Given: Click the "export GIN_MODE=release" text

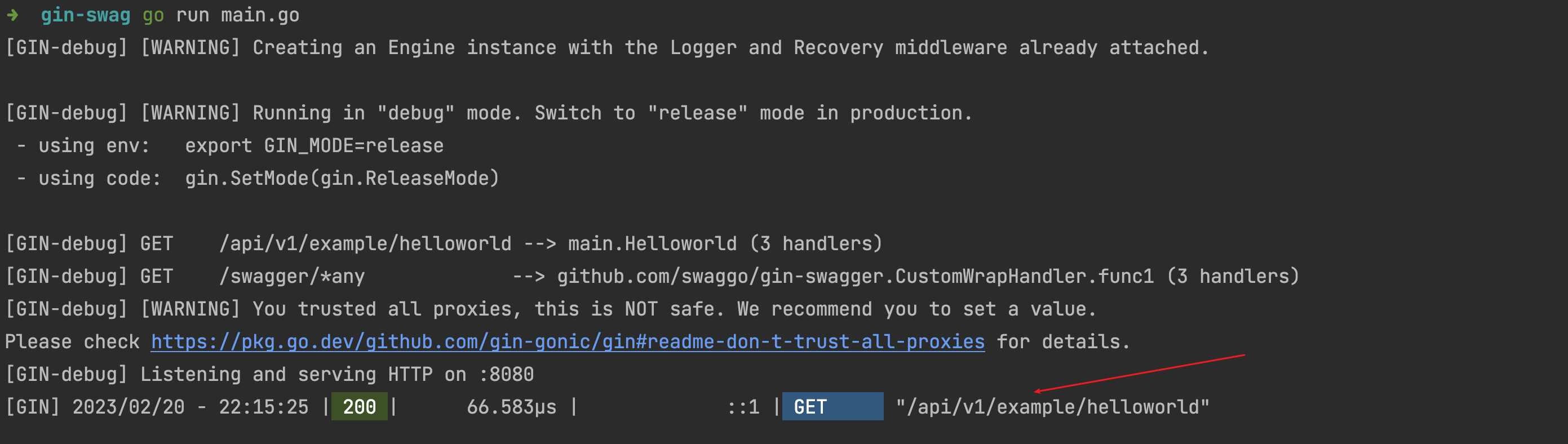Looking at the screenshot, I should (x=314, y=146).
